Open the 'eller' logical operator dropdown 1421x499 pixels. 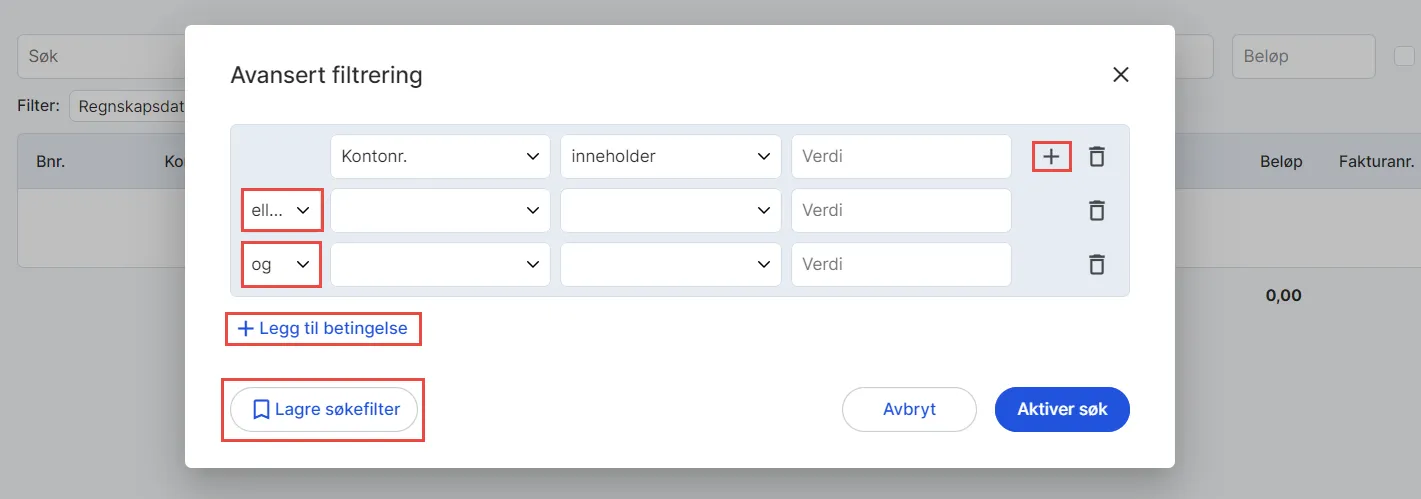coord(281,211)
